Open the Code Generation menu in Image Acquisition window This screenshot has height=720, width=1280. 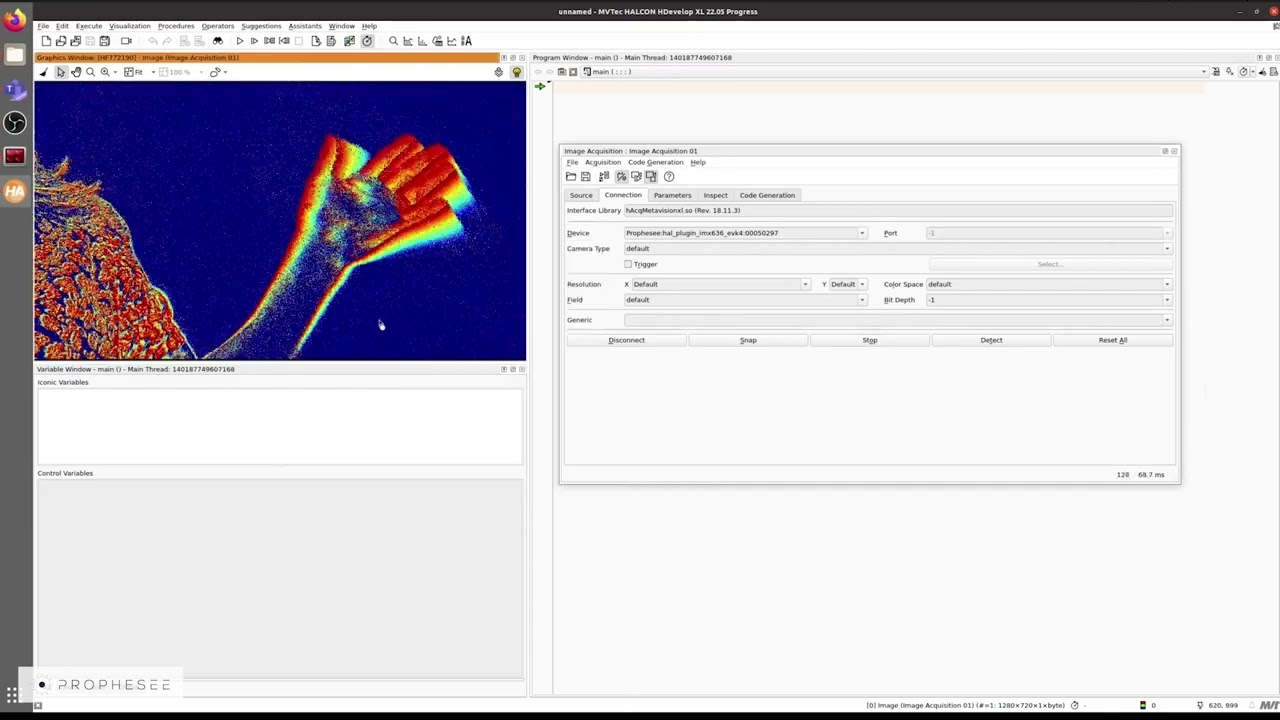pyautogui.click(x=656, y=162)
